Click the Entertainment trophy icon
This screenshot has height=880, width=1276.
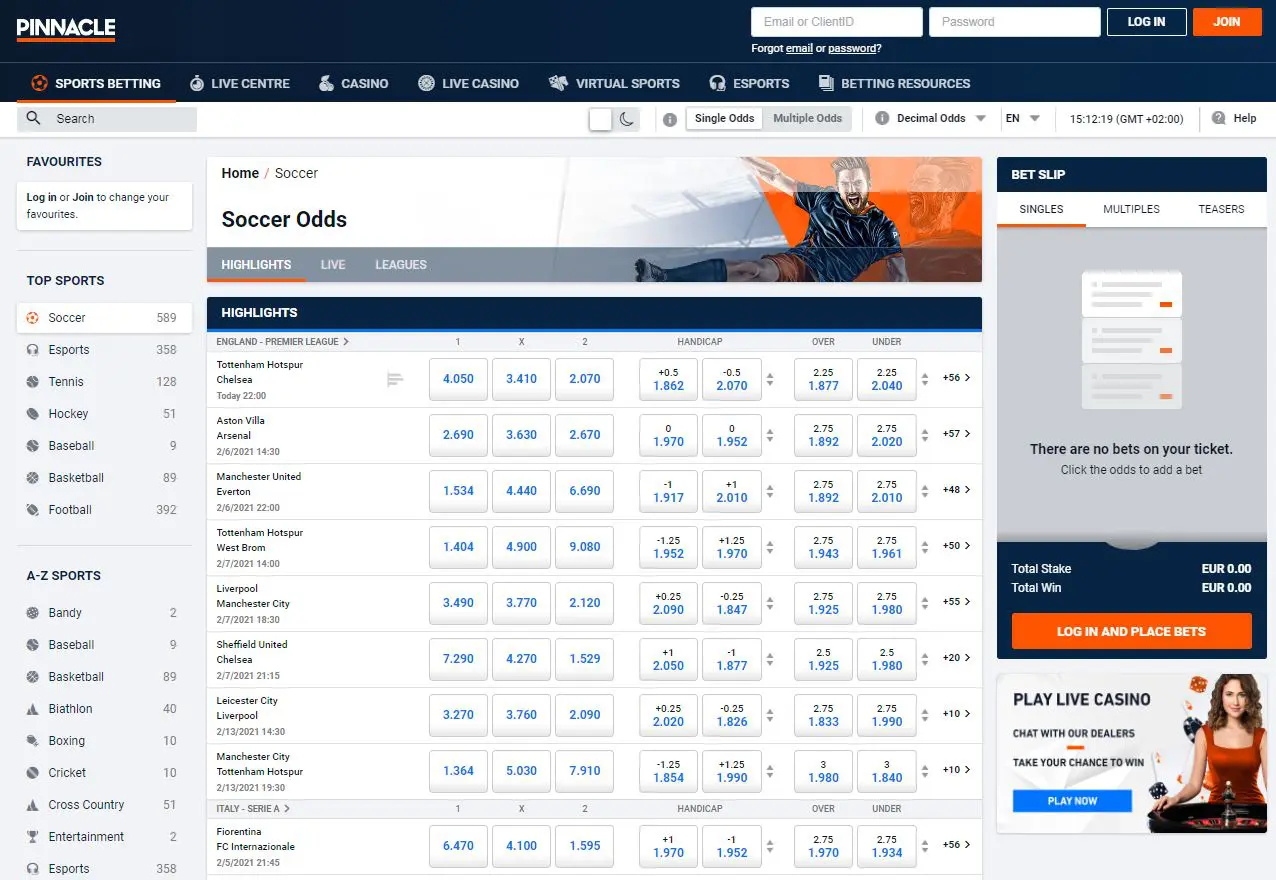pos(33,837)
